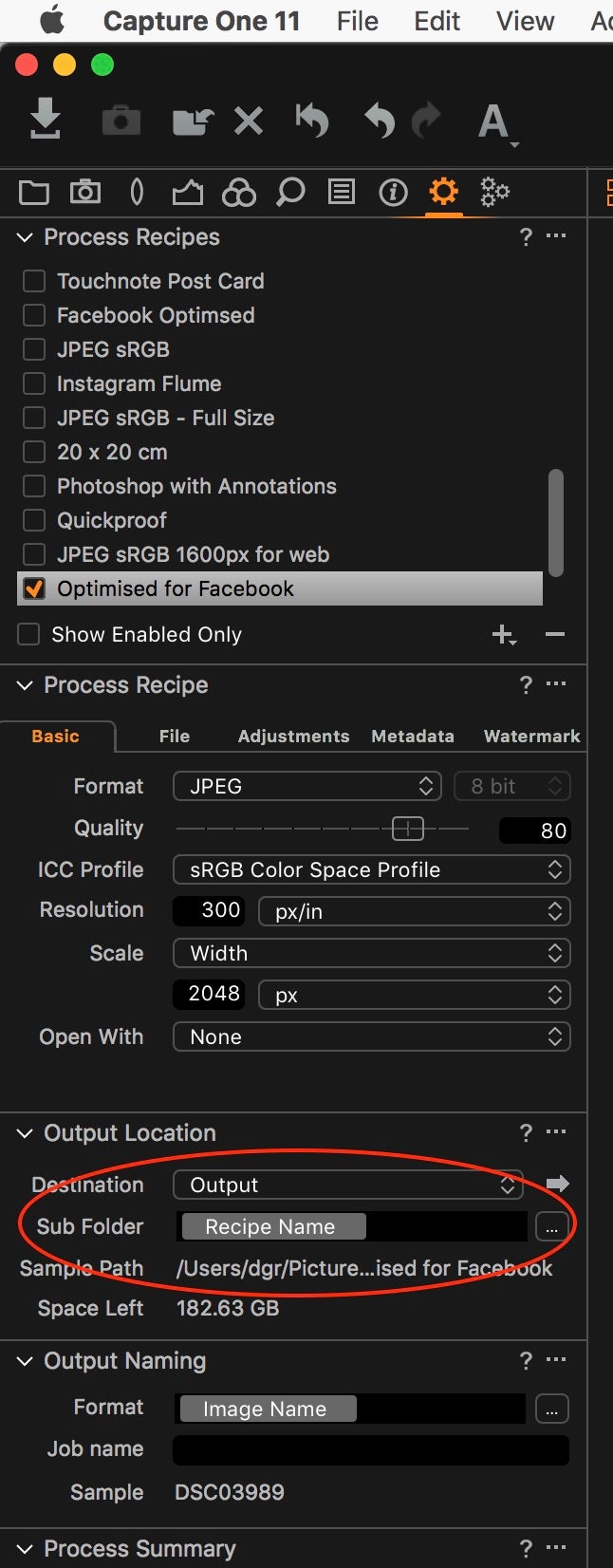Viewport: 613px width, 1568px height.
Task: Collapse the Output Location panel
Action: click(x=26, y=1132)
